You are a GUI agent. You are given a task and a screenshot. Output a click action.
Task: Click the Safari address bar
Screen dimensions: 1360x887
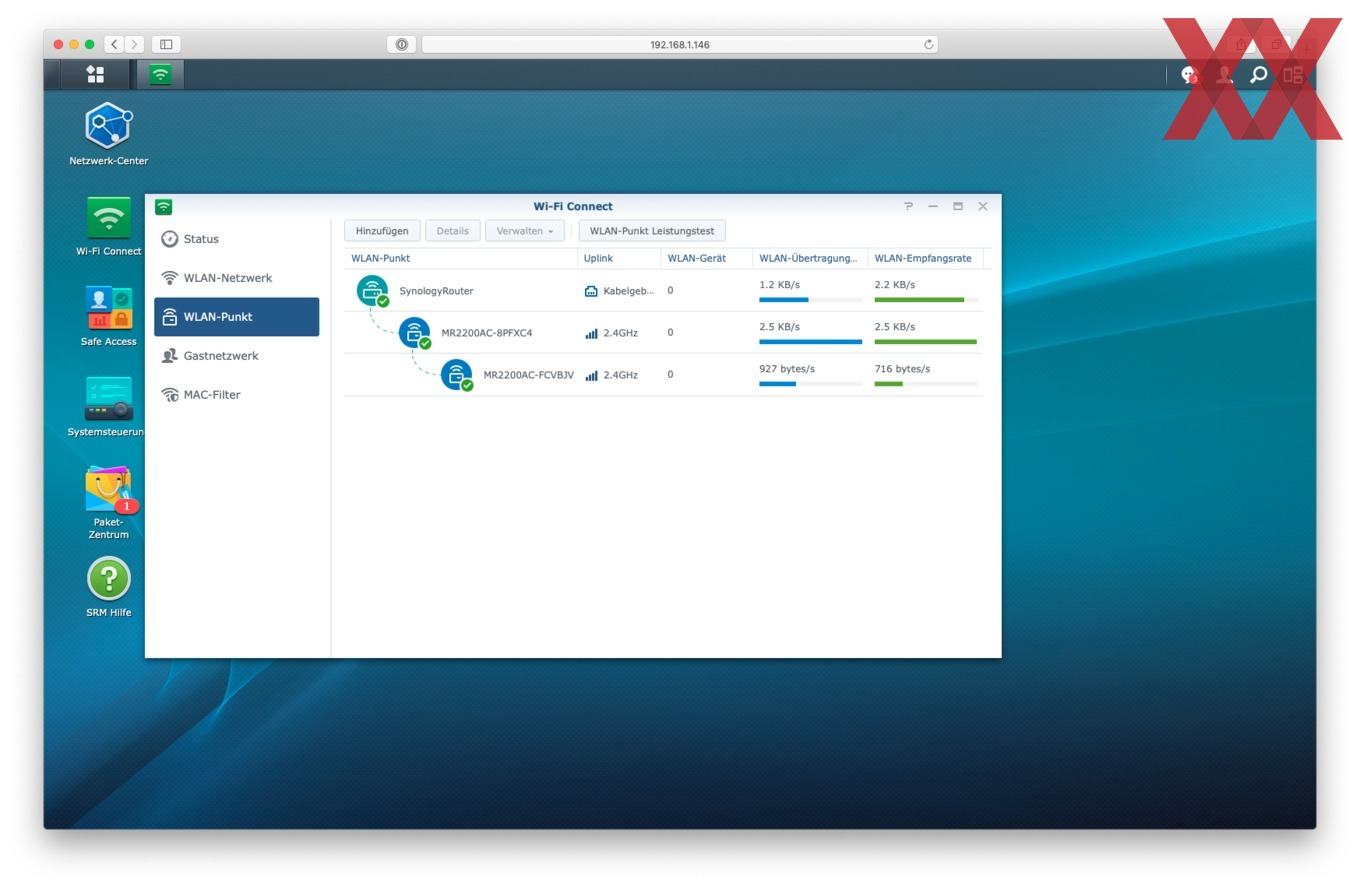[x=680, y=44]
